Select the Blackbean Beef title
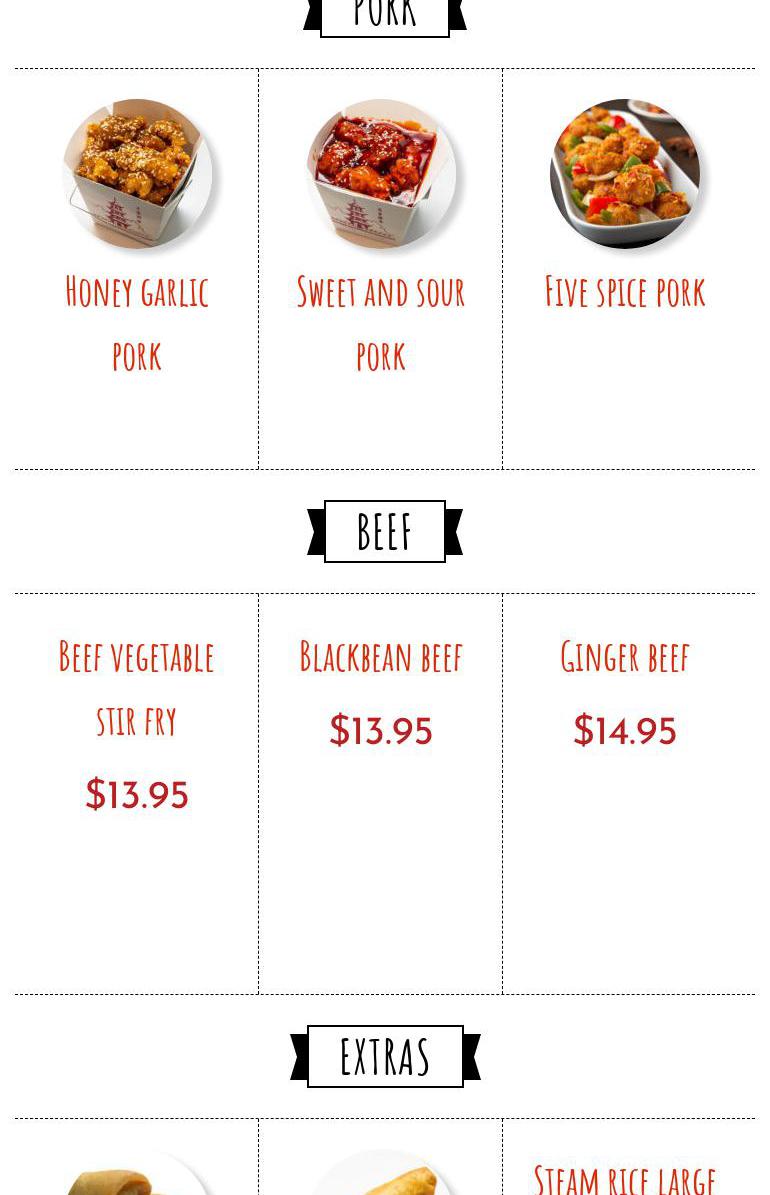Image resolution: width=770 pixels, height=1195 pixels. point(380,657)
